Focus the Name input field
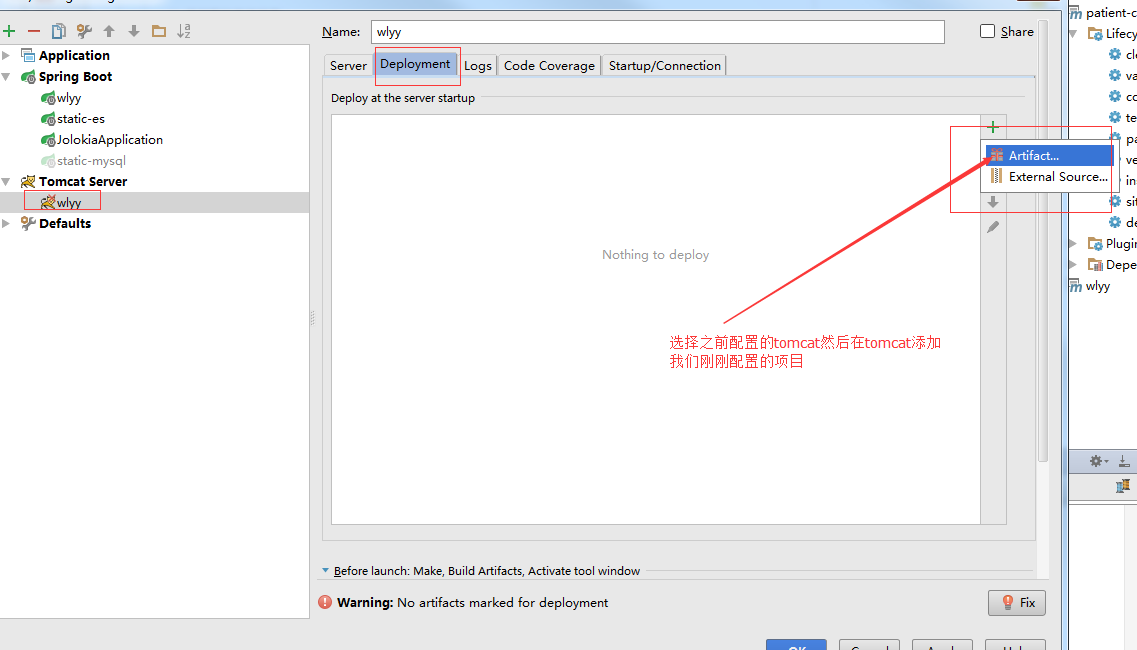 pyautogui.click(x=658, y=32)
